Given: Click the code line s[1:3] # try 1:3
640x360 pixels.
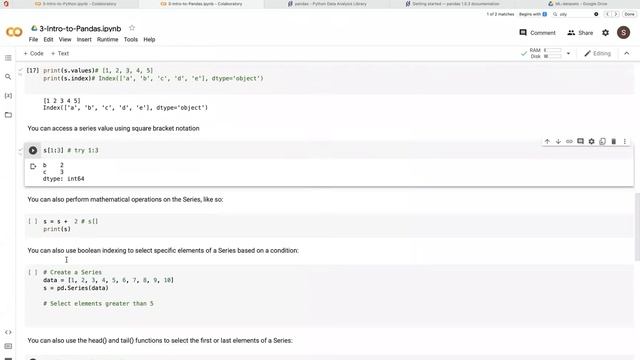Looking at the screenshot, I should pos(71,150).
